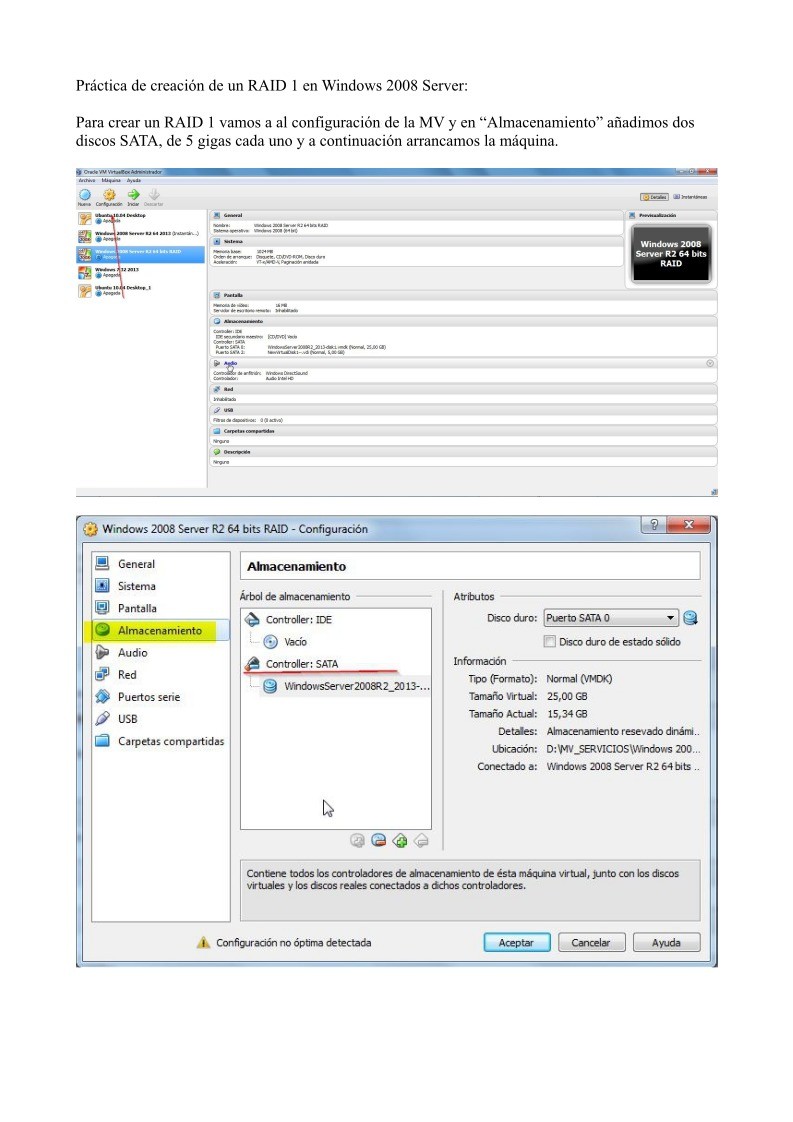Click the Previsualización panel header

click(671, 215)
